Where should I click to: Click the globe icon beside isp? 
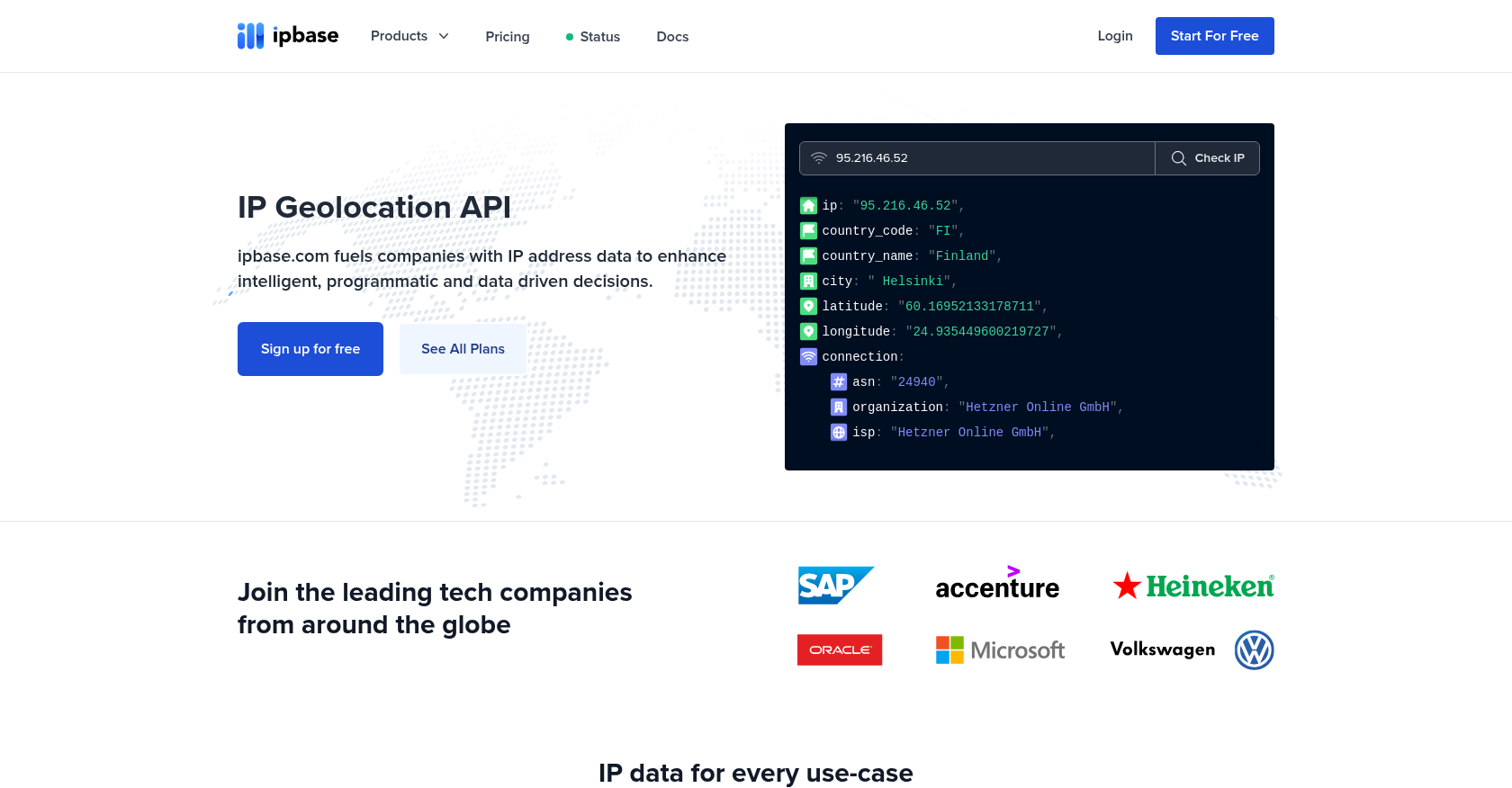(839, 432)
